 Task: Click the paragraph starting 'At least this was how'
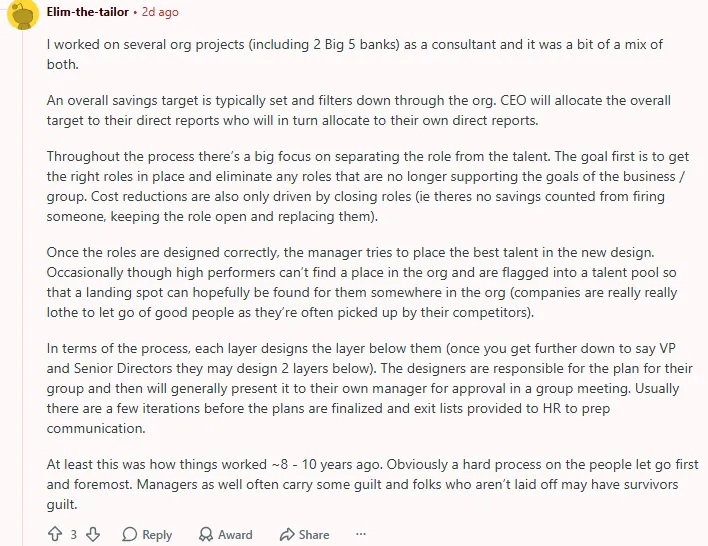373,484
